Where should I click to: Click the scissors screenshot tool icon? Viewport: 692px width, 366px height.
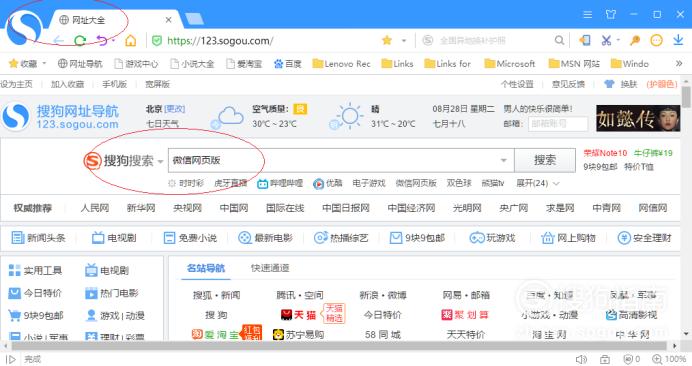(606, 41)
